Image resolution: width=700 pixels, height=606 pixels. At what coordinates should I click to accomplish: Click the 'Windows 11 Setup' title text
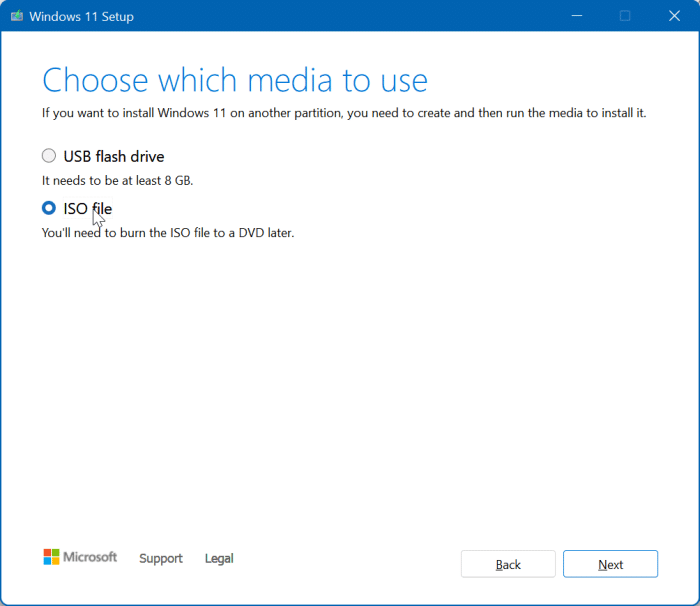click(81, 17)
